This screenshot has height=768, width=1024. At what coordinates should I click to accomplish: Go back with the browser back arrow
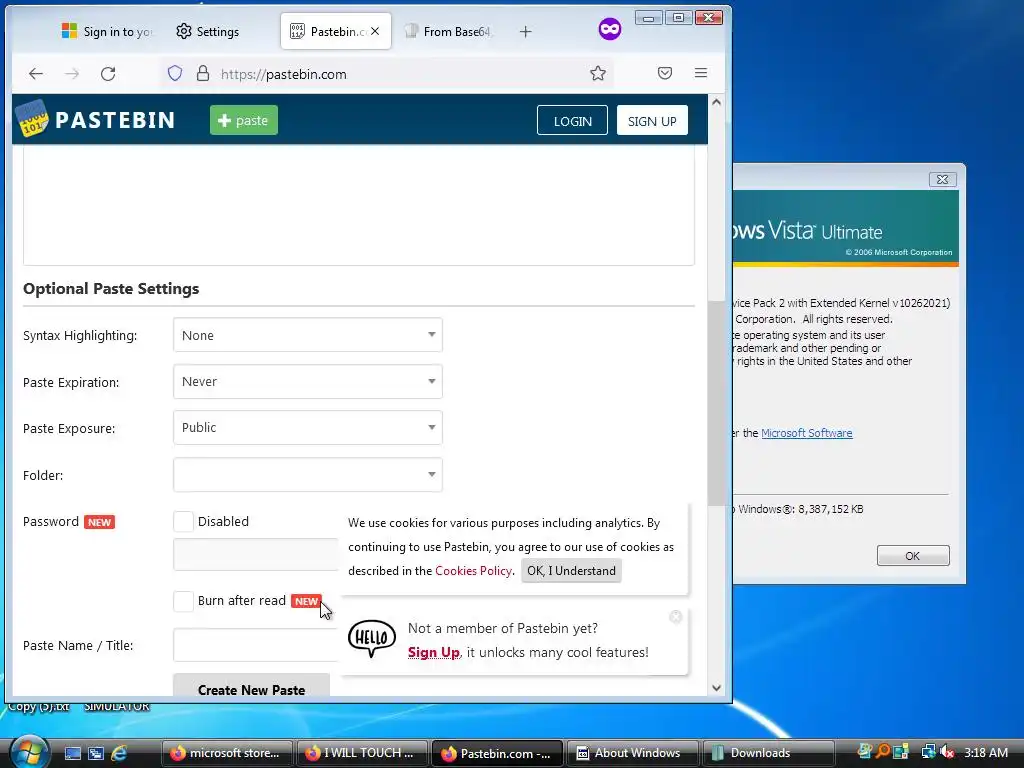36,74
